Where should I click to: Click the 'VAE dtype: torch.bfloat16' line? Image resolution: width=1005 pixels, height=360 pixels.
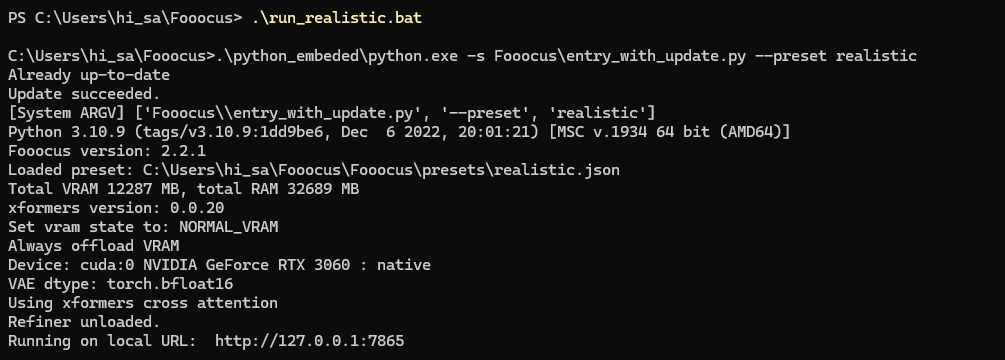click(120, 284)
